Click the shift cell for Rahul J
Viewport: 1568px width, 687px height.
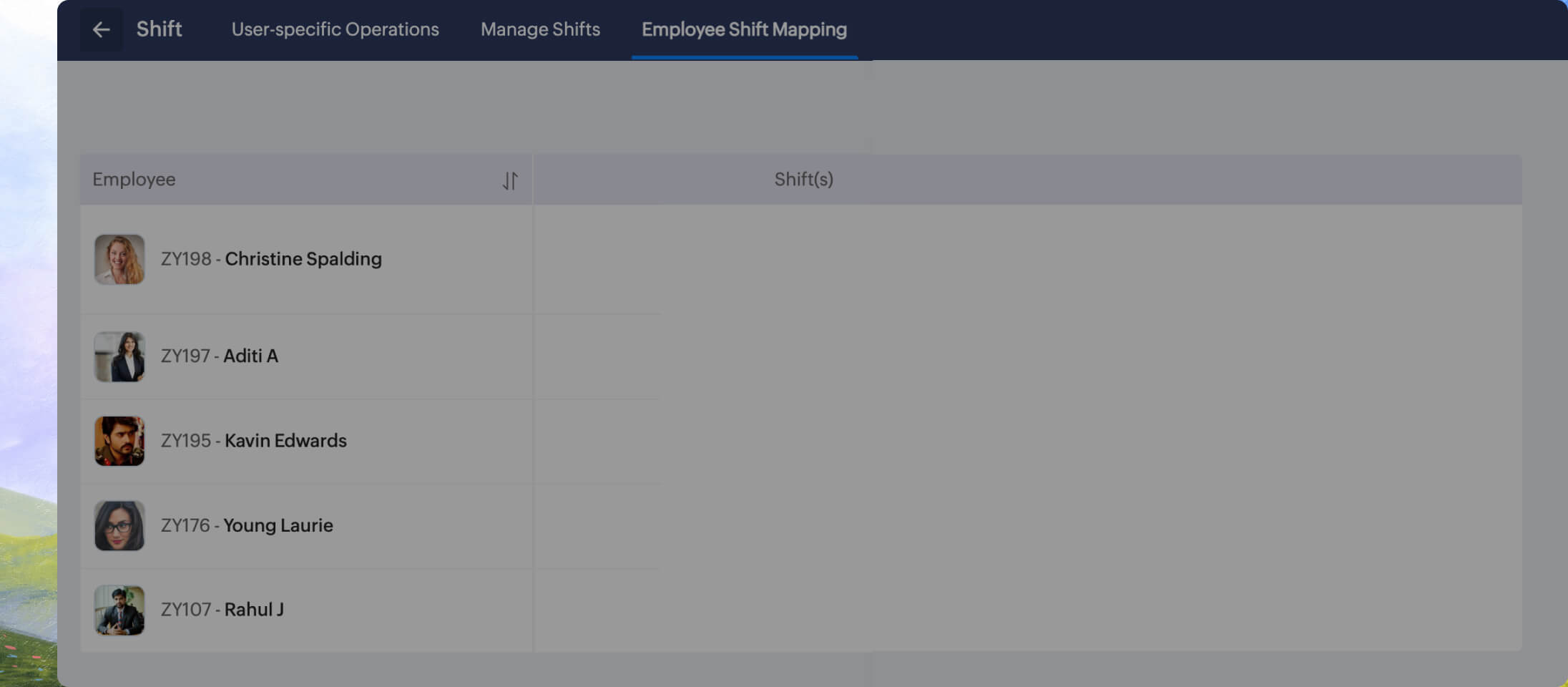click(x=1026, y=610)
